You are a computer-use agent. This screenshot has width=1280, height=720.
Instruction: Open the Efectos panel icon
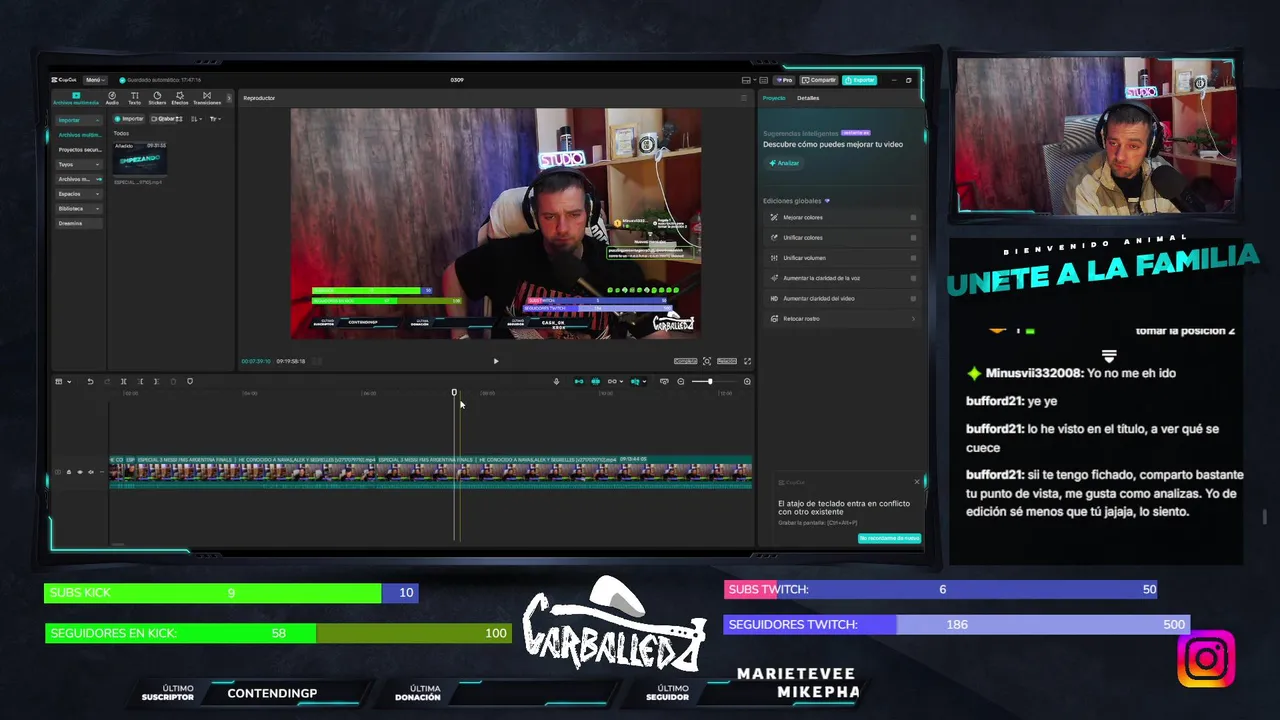point(180,98)
